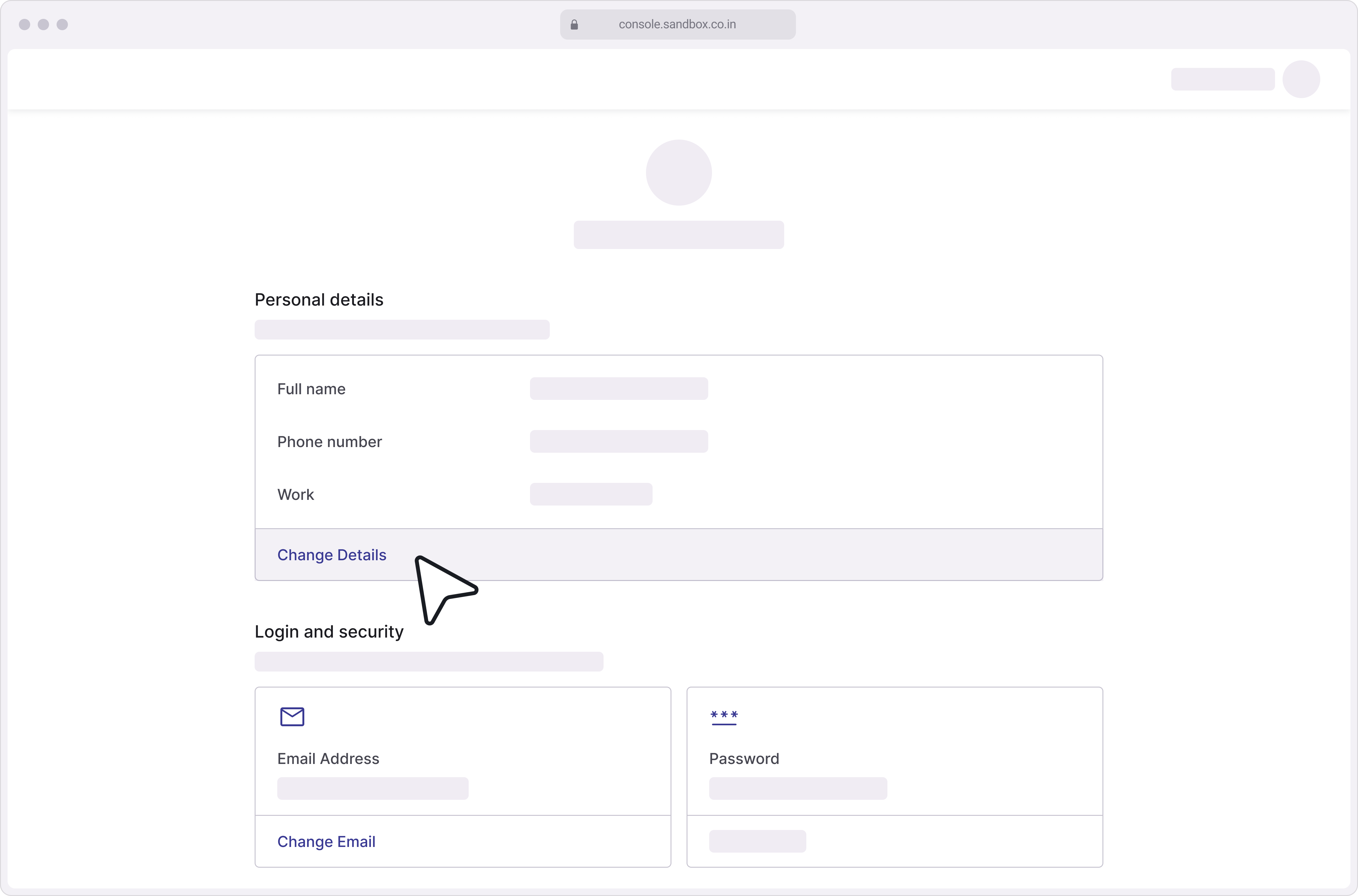Click the header button beside avatar
Image resolution: width=1358 pixels, height=896 pixels.
coord(1223,80)
